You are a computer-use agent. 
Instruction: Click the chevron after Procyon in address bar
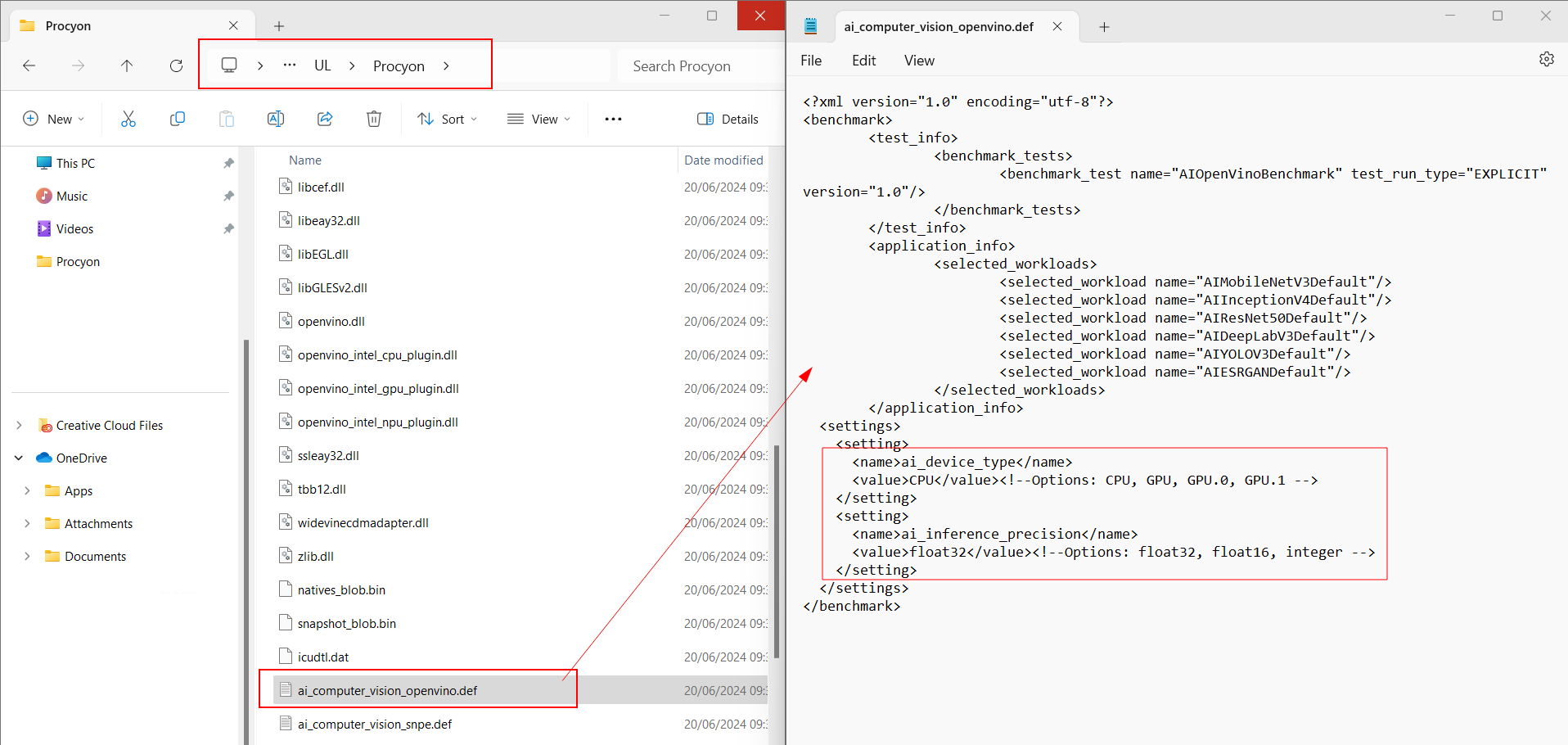[x=446, y=65]
